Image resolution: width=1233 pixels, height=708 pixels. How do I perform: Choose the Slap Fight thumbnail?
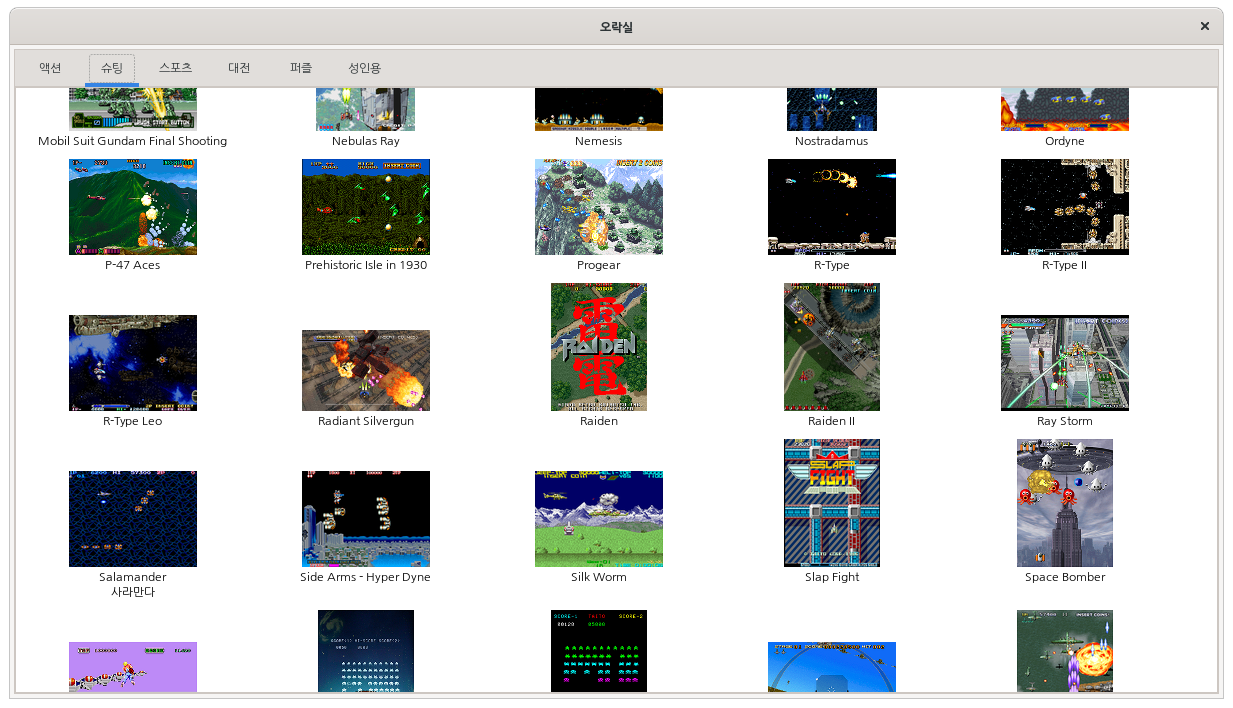832,503
